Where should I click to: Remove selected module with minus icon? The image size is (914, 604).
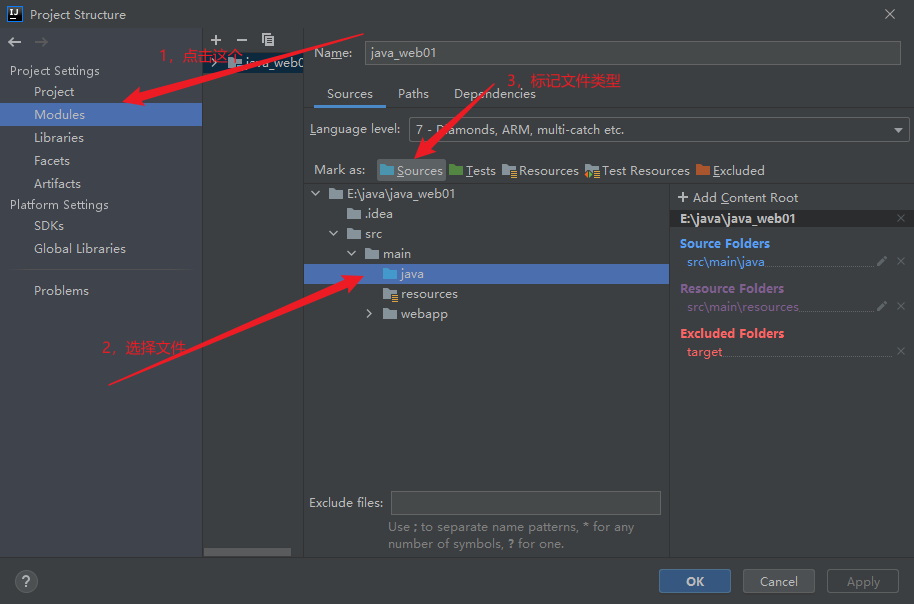(x=242, y=40)
